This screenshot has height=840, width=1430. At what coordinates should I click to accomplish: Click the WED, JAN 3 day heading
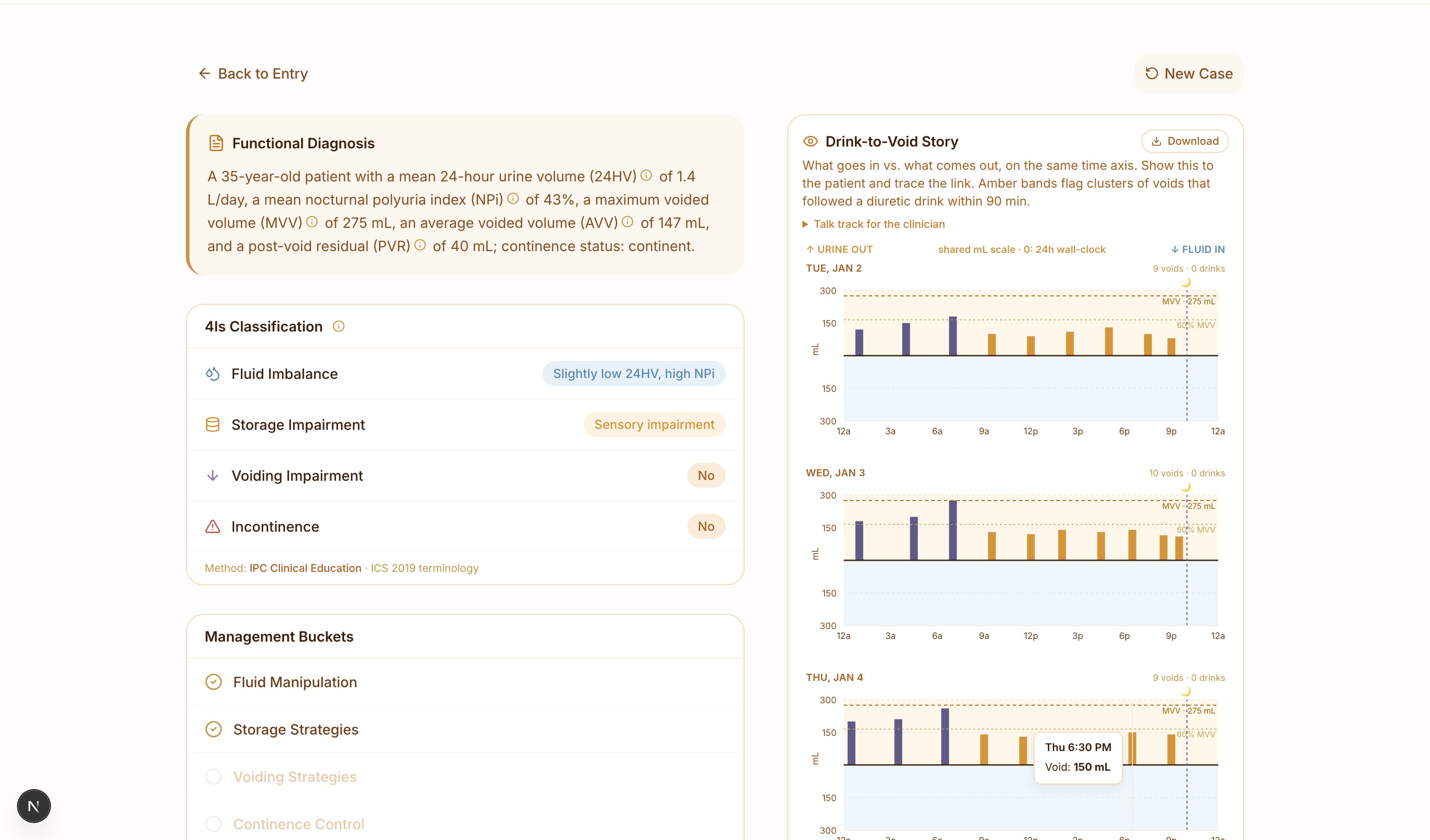click(x=835, y=473)
